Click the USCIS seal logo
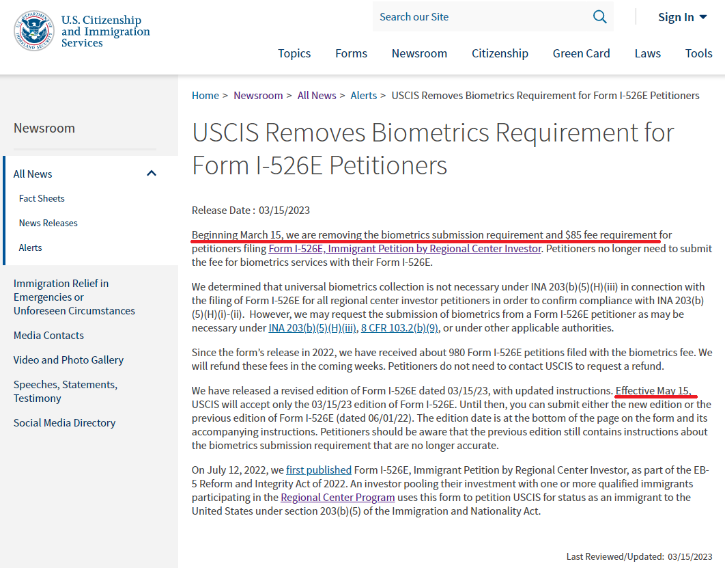The image size is (725, 568). click(x=34, y=31)
